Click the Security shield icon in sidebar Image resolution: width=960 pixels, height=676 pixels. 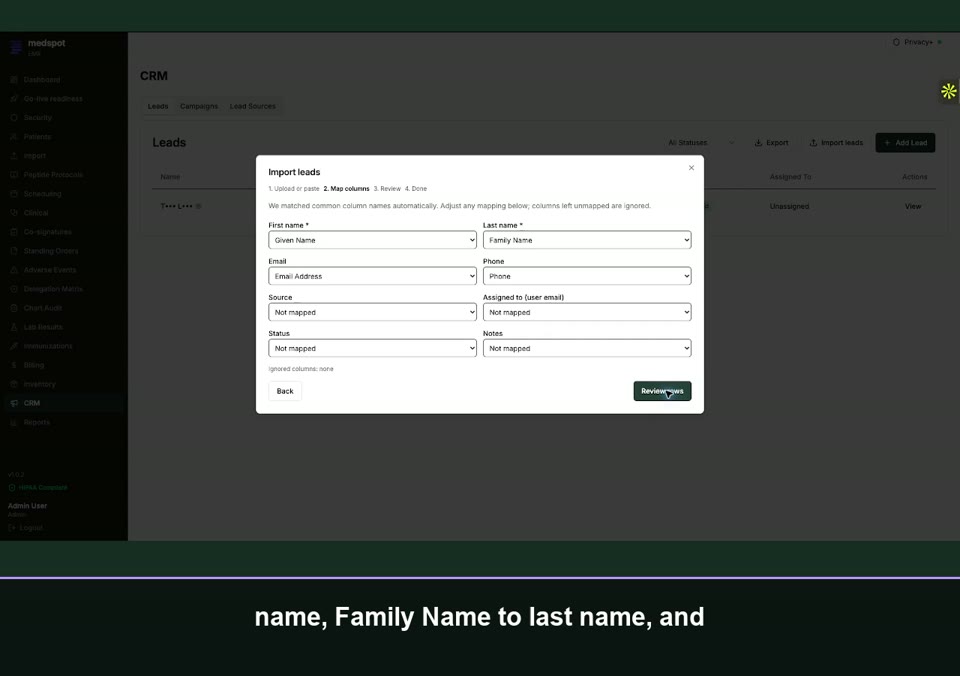click(x=14, y=118)
